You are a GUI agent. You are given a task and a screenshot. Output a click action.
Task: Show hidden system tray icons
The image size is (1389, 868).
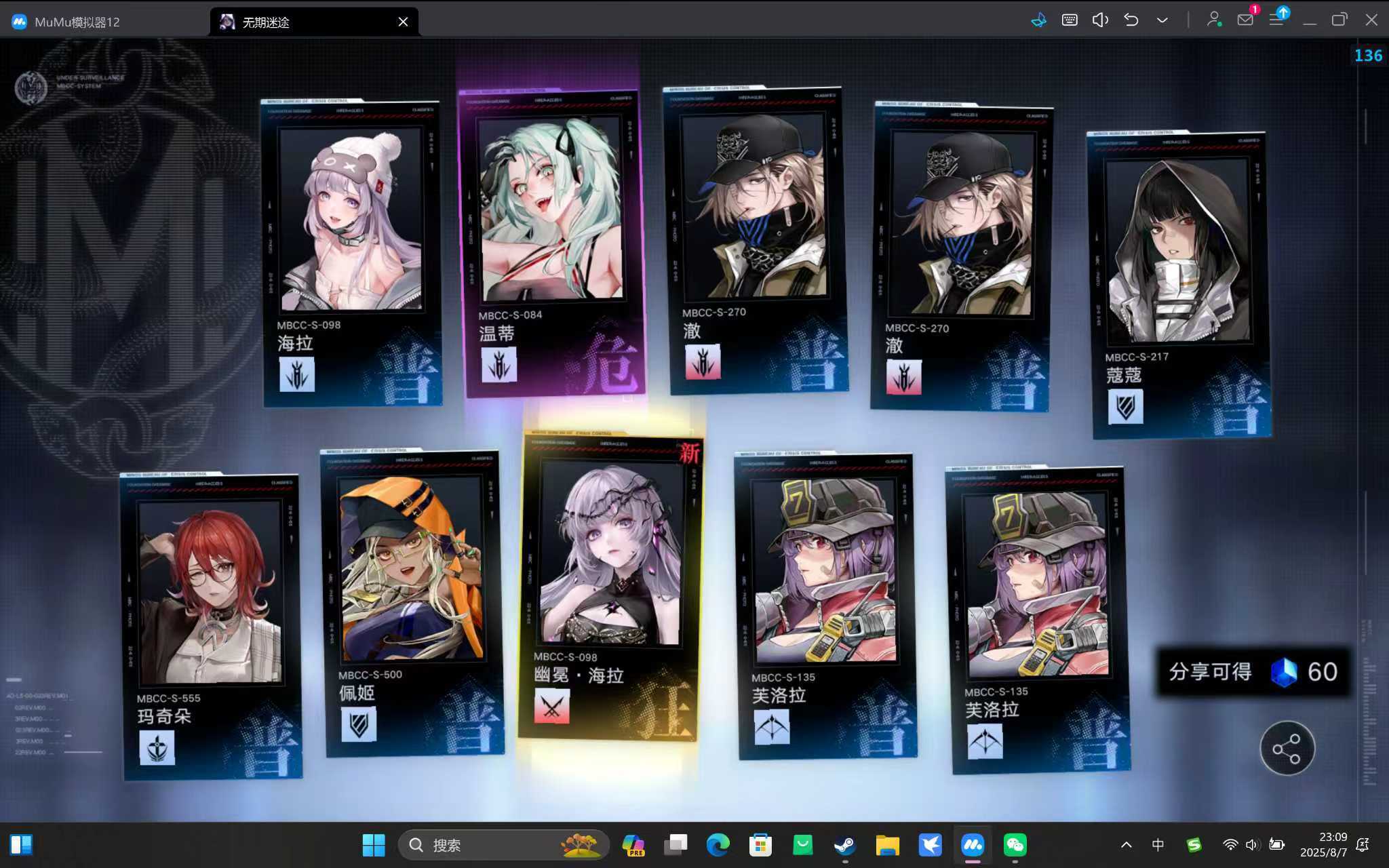1127,845
